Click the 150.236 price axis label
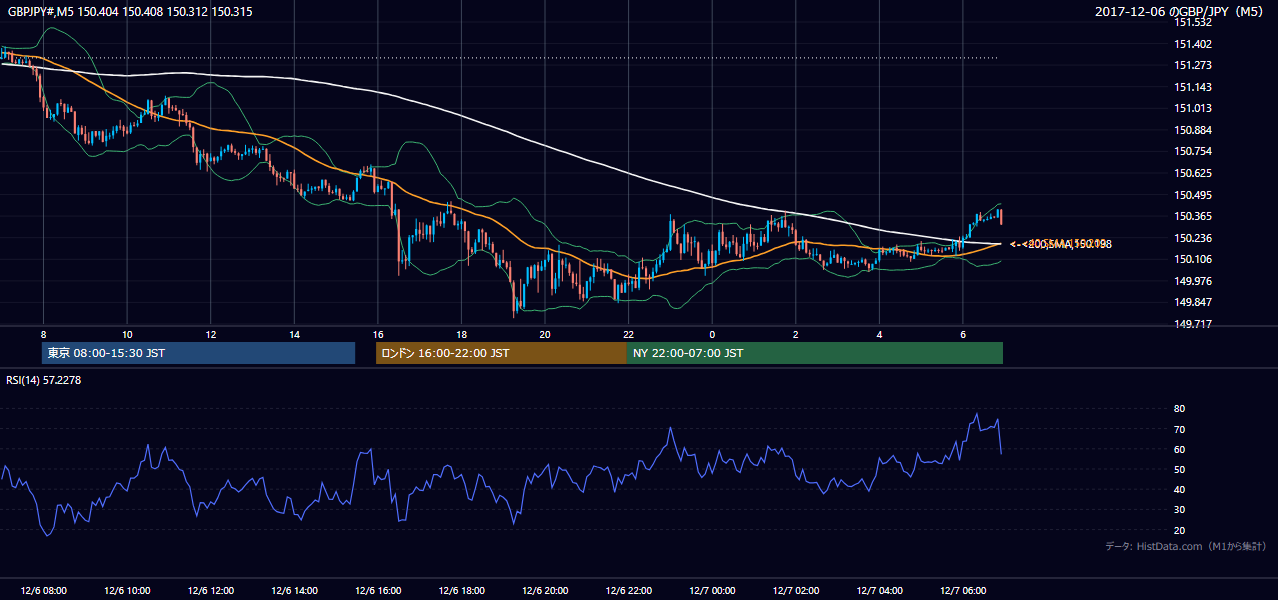1278x600 pixels. tap(1192, 239)
